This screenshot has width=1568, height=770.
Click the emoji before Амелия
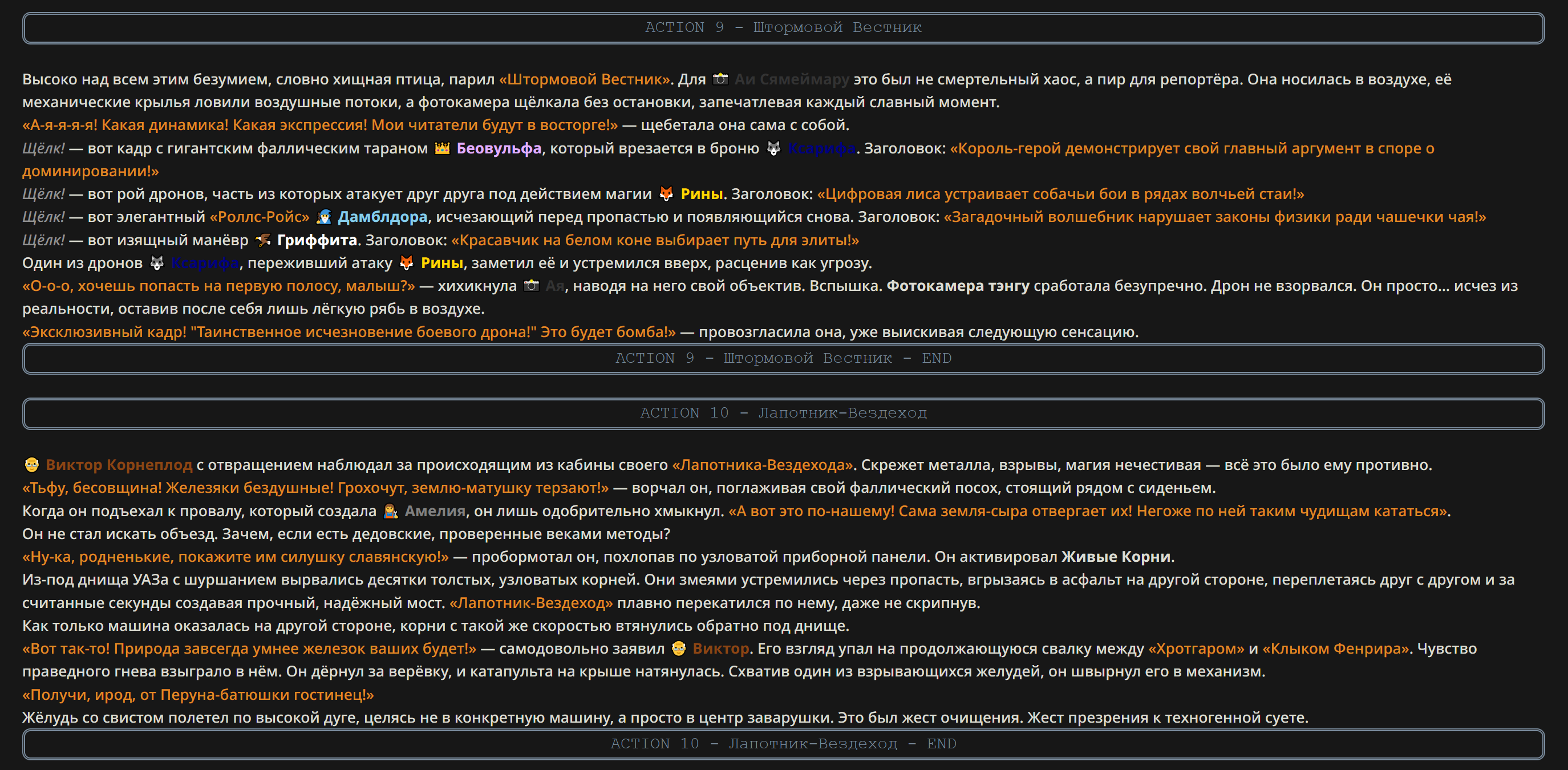[x=390, y=511]
